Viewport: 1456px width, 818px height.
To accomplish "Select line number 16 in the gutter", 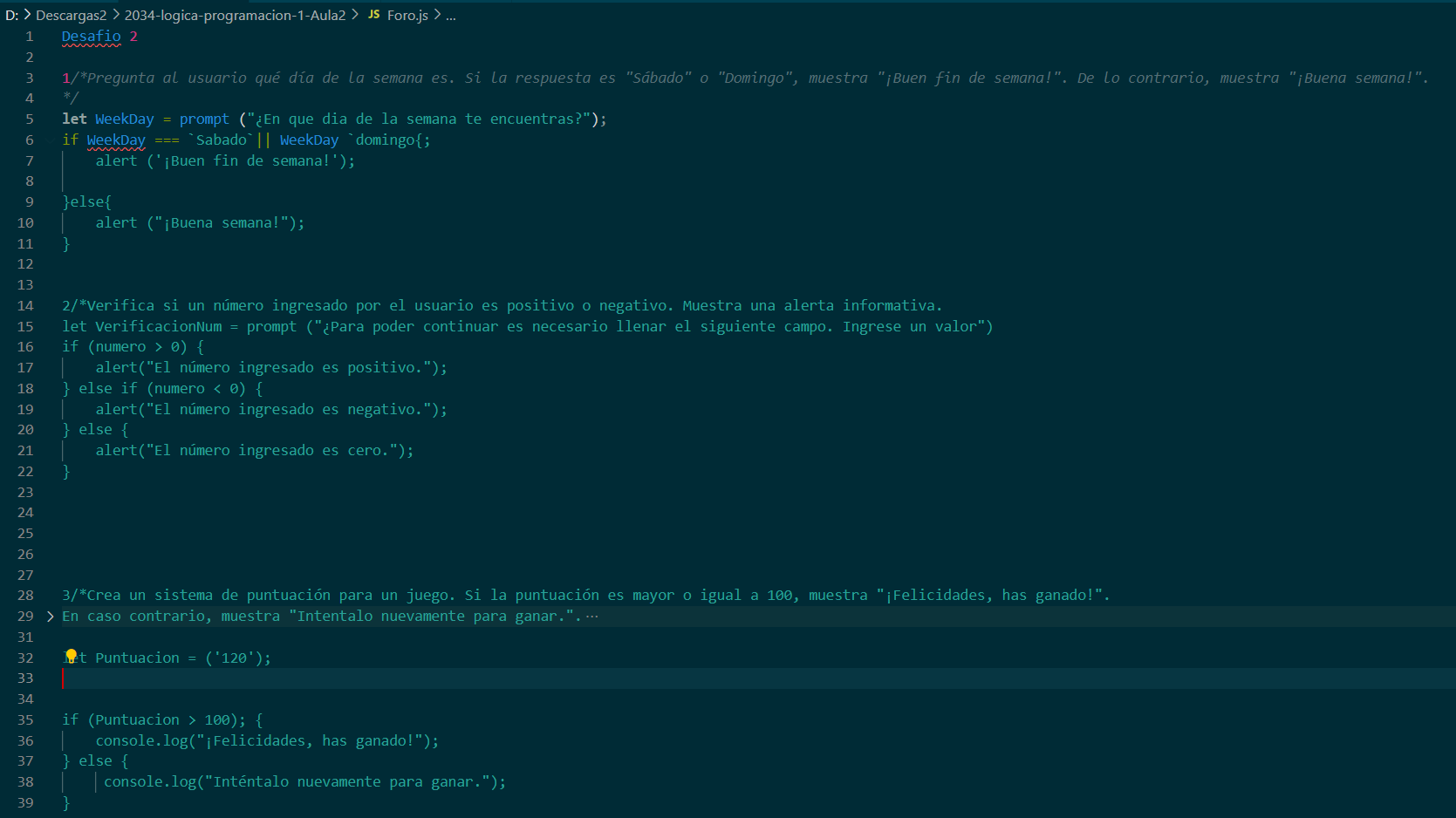I will tap(25, 346).
